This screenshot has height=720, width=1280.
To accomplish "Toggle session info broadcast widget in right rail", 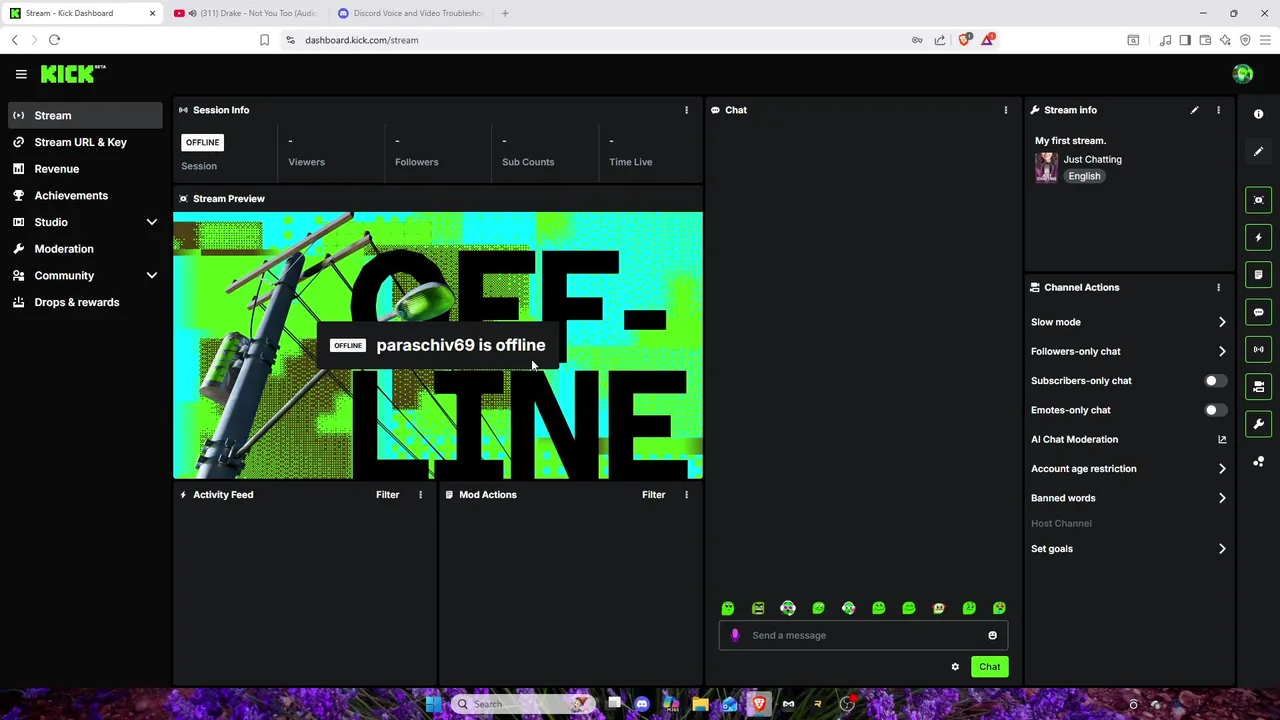I will coord(1259,349).
